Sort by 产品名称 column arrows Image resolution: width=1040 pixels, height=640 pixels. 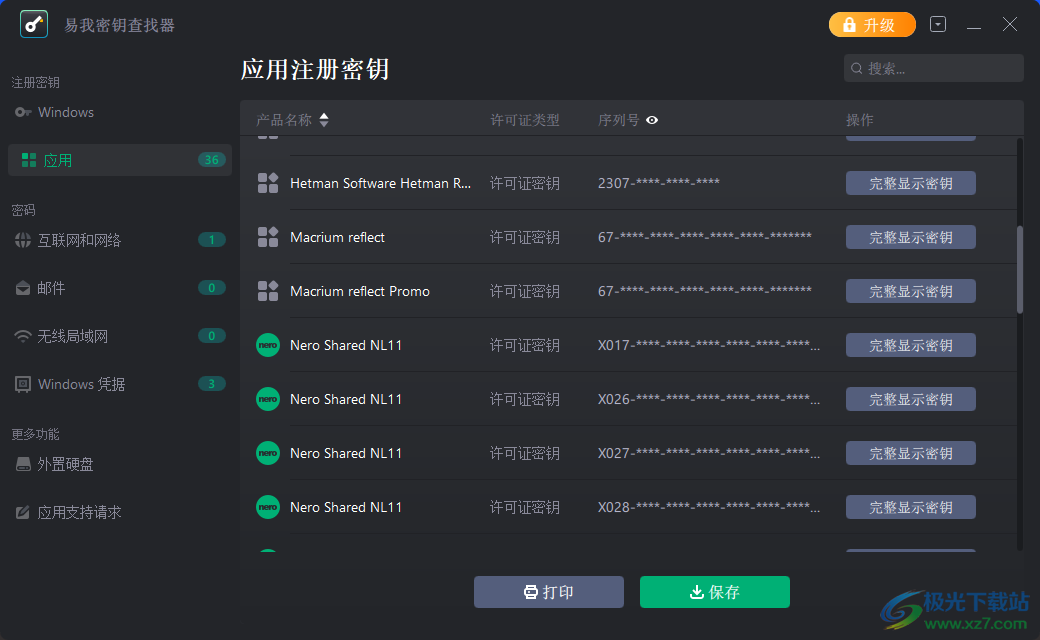(x=324, y=120)
